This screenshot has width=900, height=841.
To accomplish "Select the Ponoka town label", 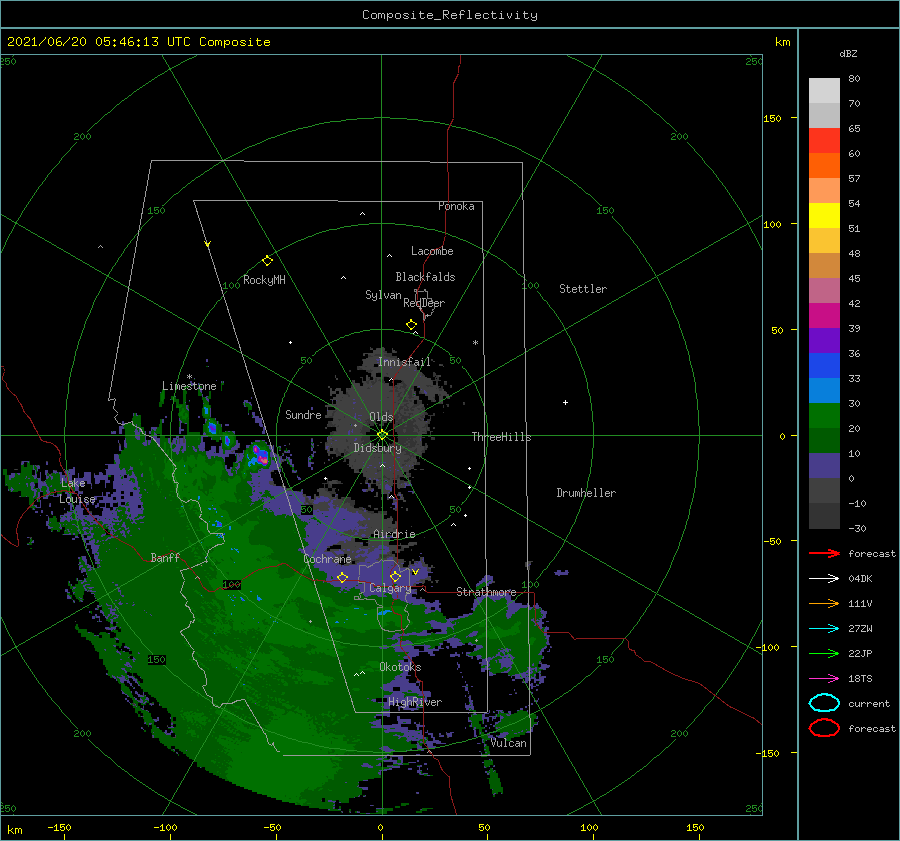I will pos(456,206).
